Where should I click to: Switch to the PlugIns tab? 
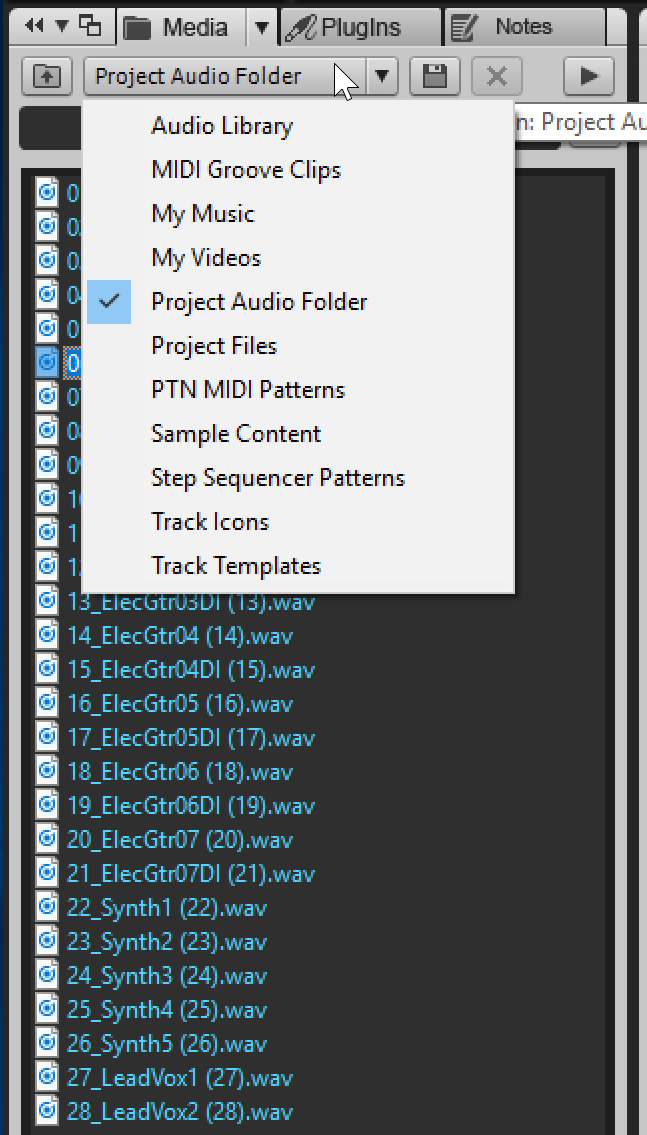pos(359,28)
